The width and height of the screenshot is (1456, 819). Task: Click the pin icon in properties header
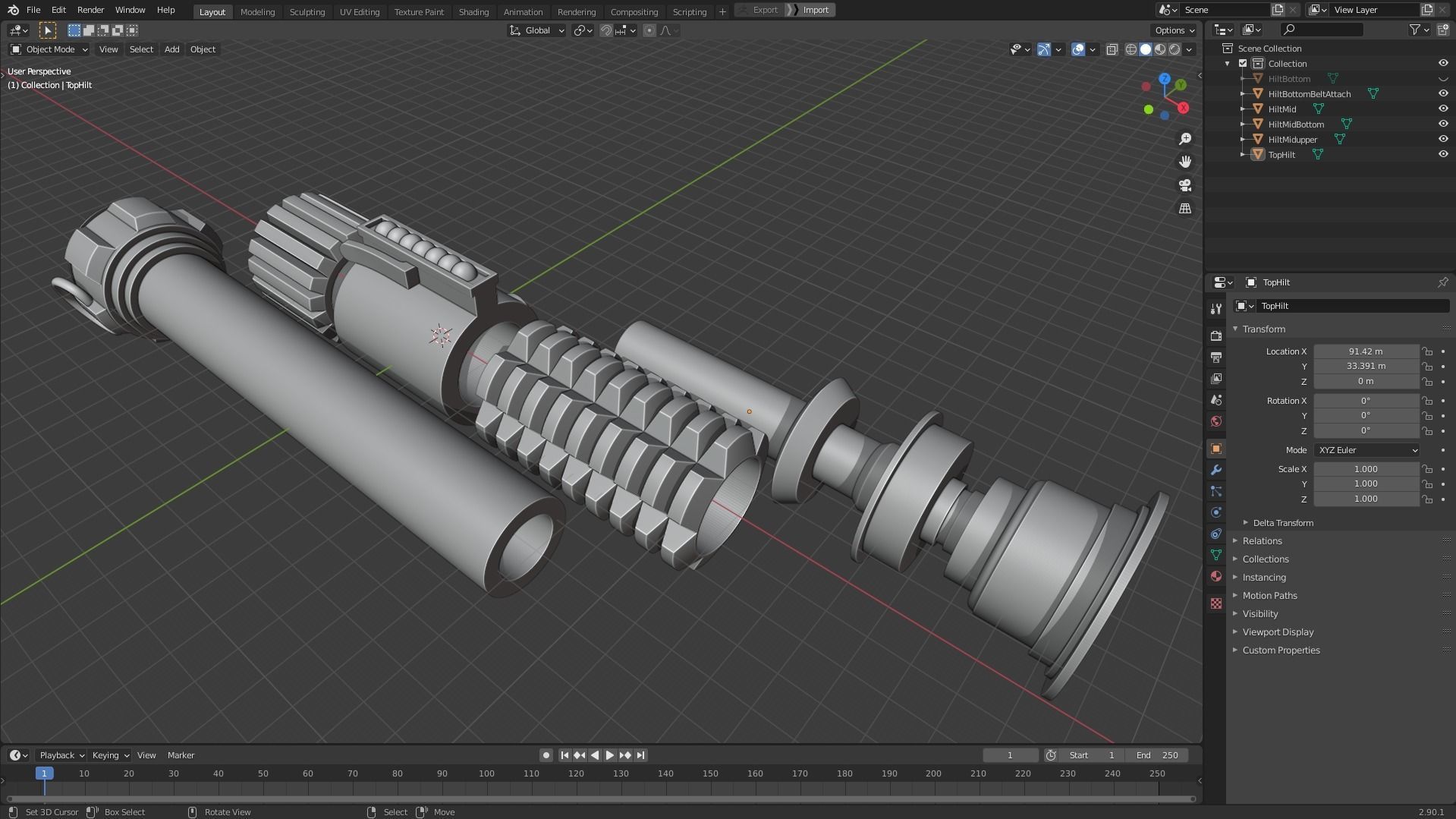click(x=1442, y=282)
